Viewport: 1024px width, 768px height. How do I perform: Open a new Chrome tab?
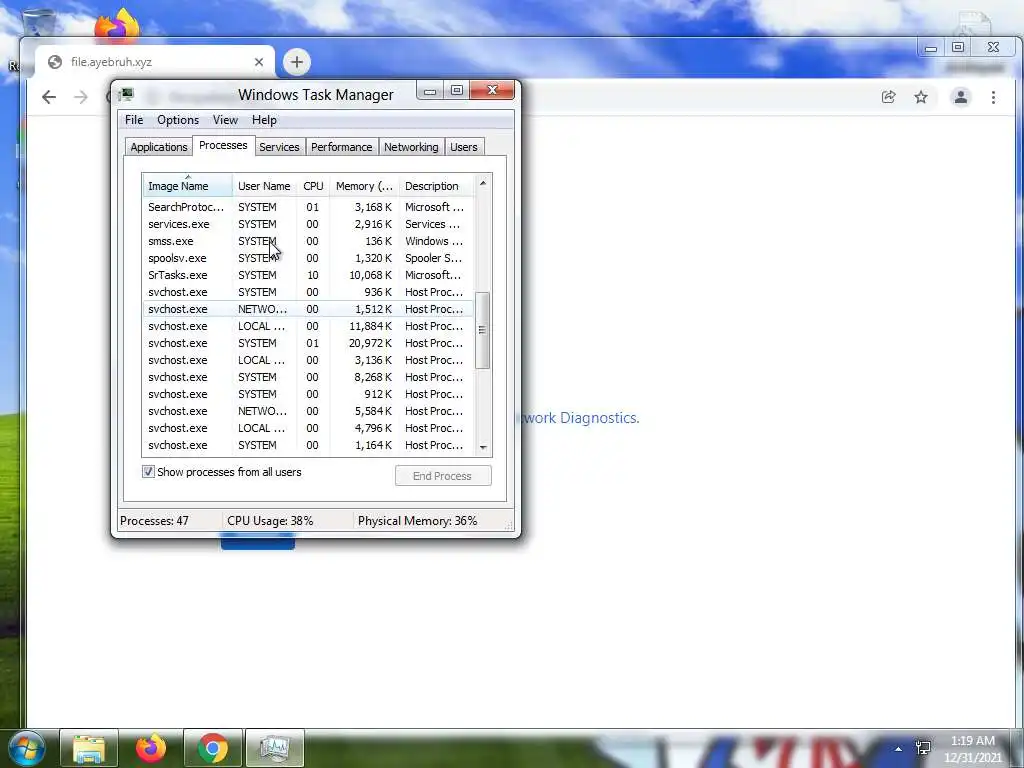point(297,62)
